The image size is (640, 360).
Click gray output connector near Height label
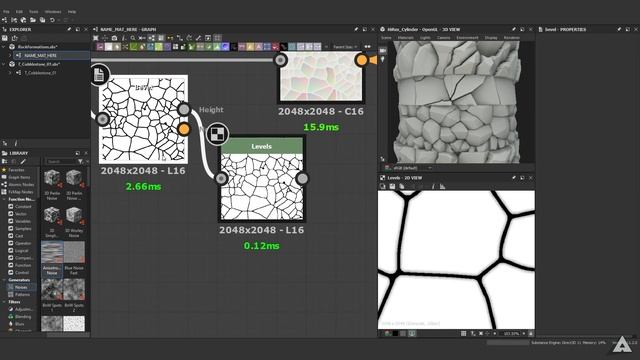[x=184, y=109]
